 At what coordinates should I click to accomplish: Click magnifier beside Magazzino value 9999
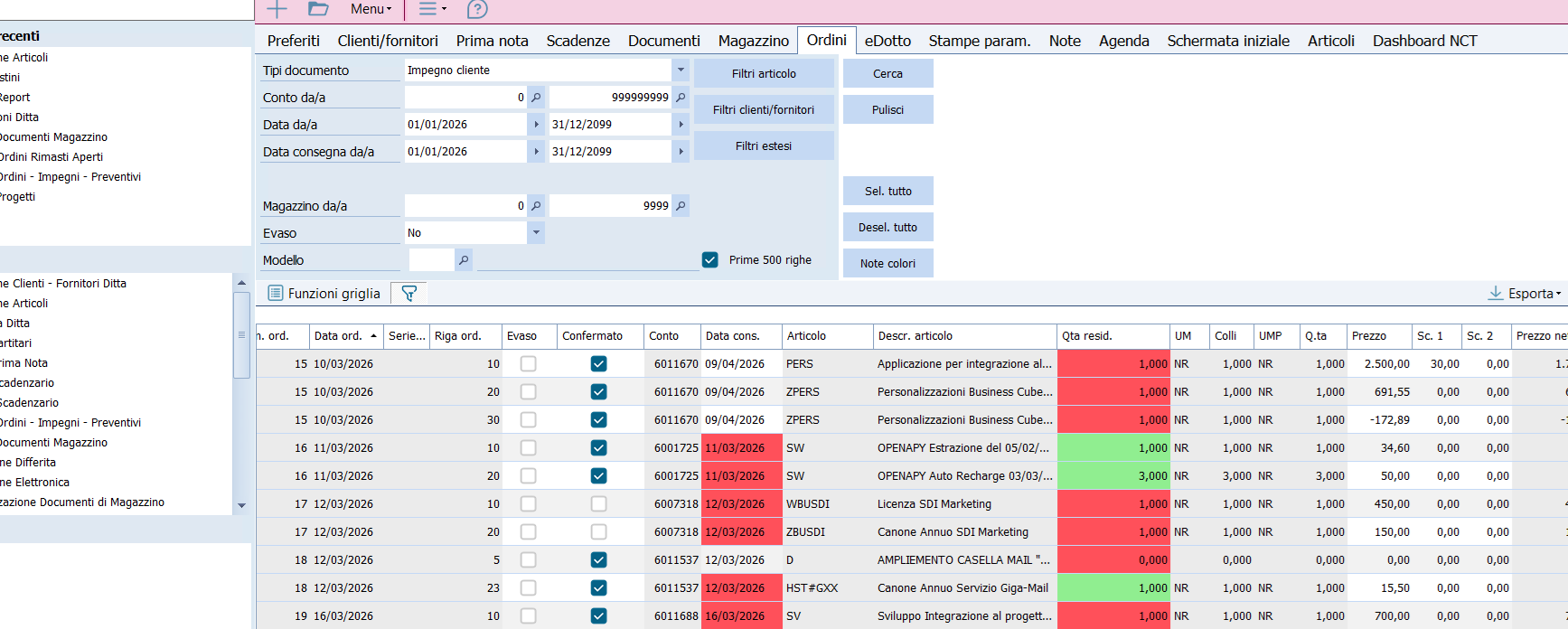coord(681,206)
